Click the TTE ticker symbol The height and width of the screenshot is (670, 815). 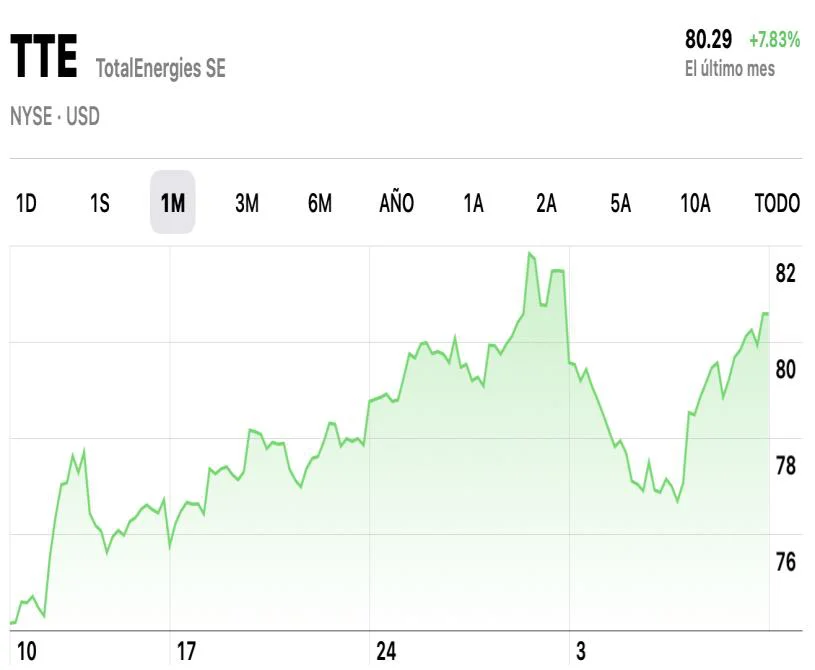44,59
